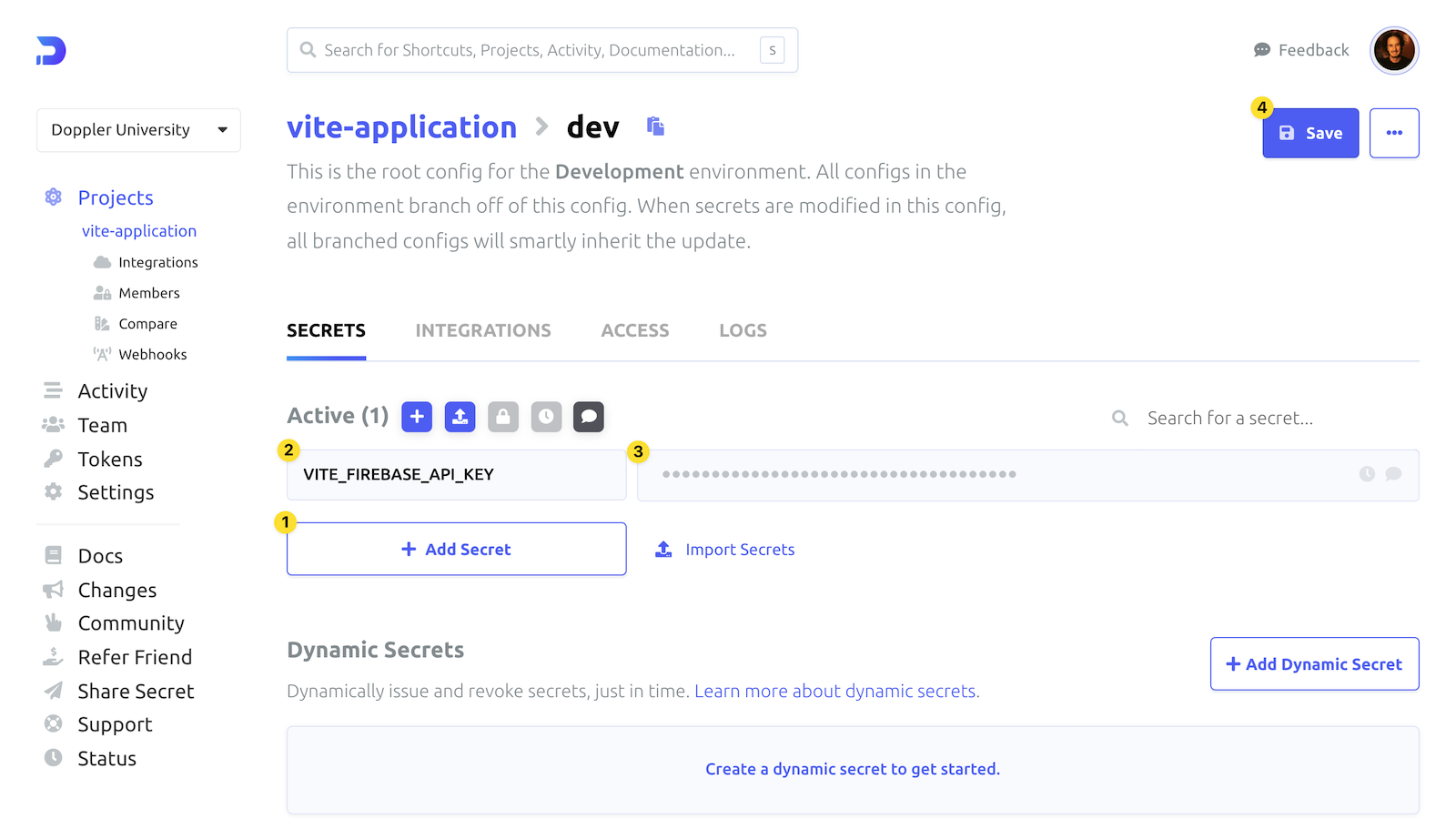Click the Share Secret paper plane icon
Viewport: 1456px width, 819px height.
pyautogui.click(x=54, y=691)
